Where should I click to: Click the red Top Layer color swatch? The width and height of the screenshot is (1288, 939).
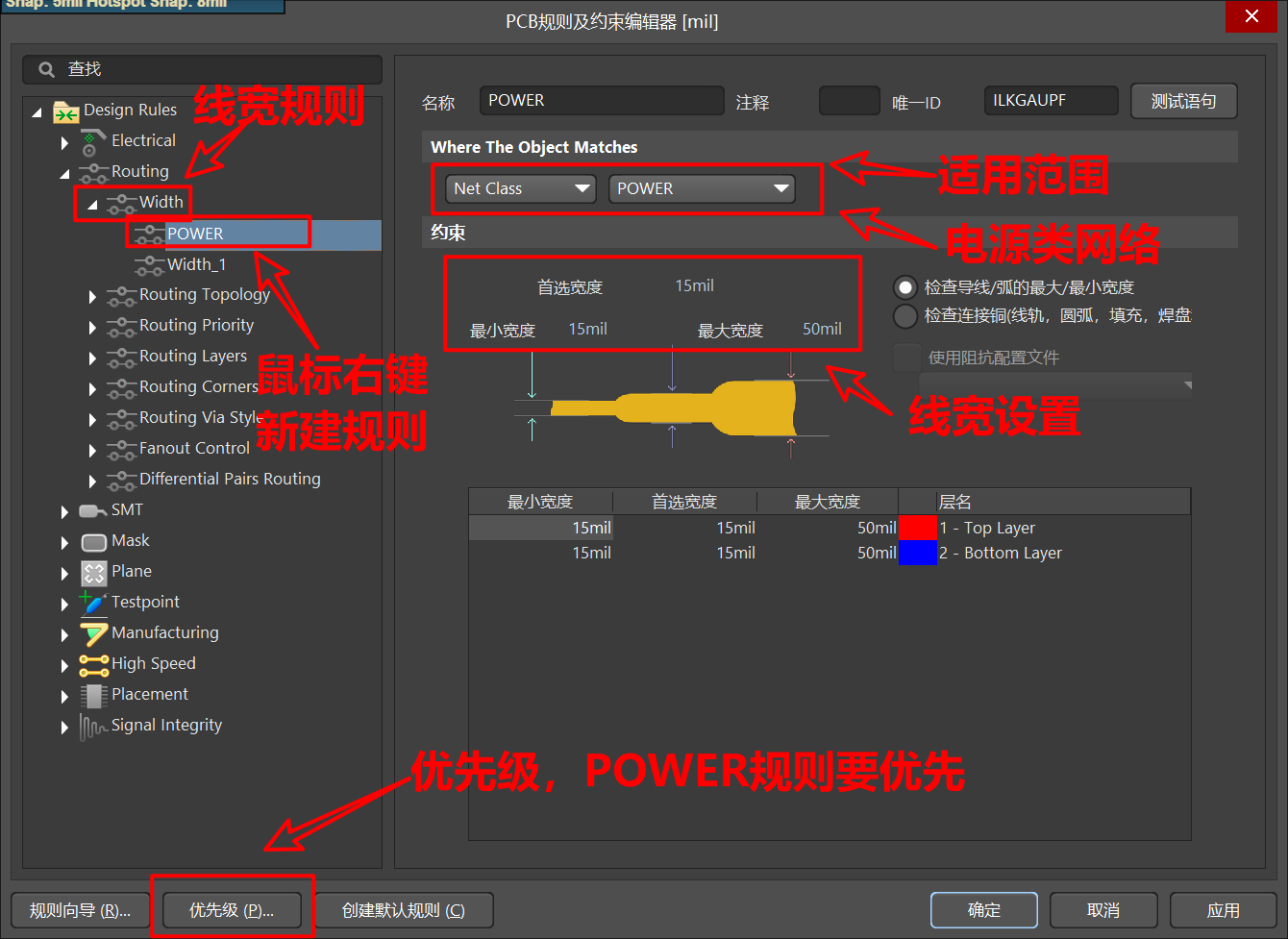[918, 528]
